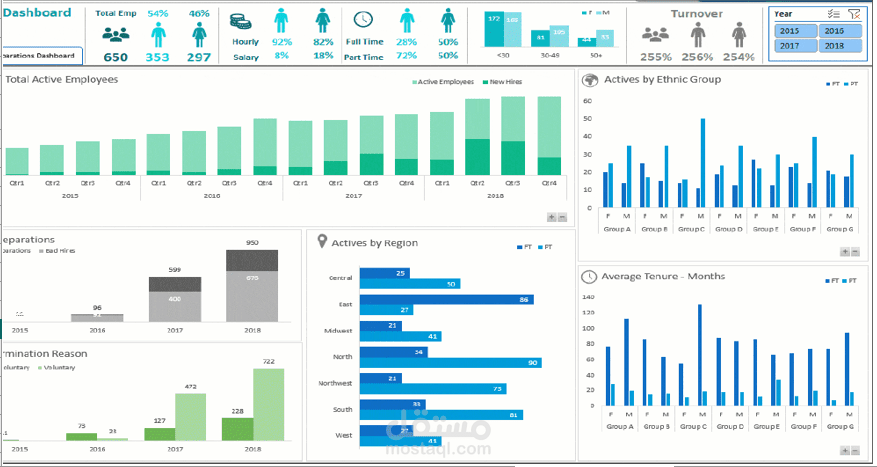Click the female figure icon above 297

click(x=200, y=35)
